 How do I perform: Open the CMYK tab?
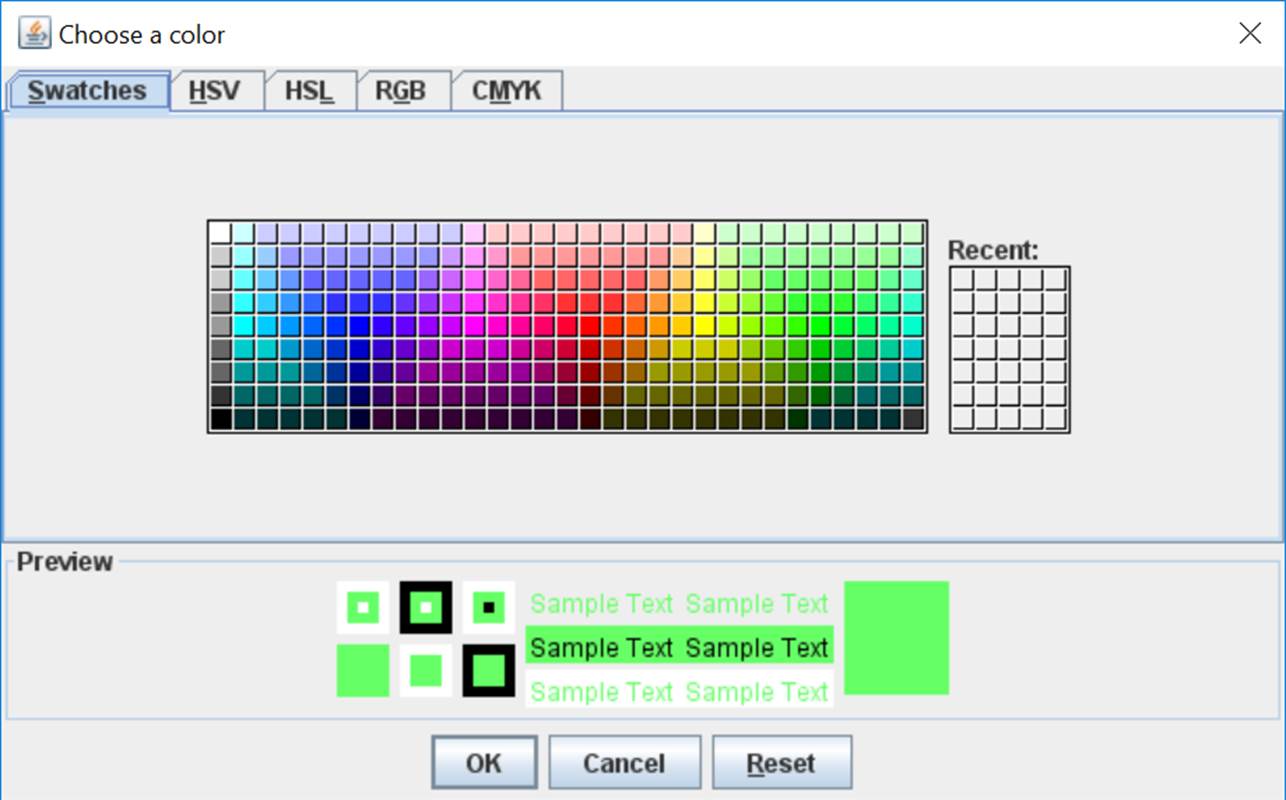(506, 90)
